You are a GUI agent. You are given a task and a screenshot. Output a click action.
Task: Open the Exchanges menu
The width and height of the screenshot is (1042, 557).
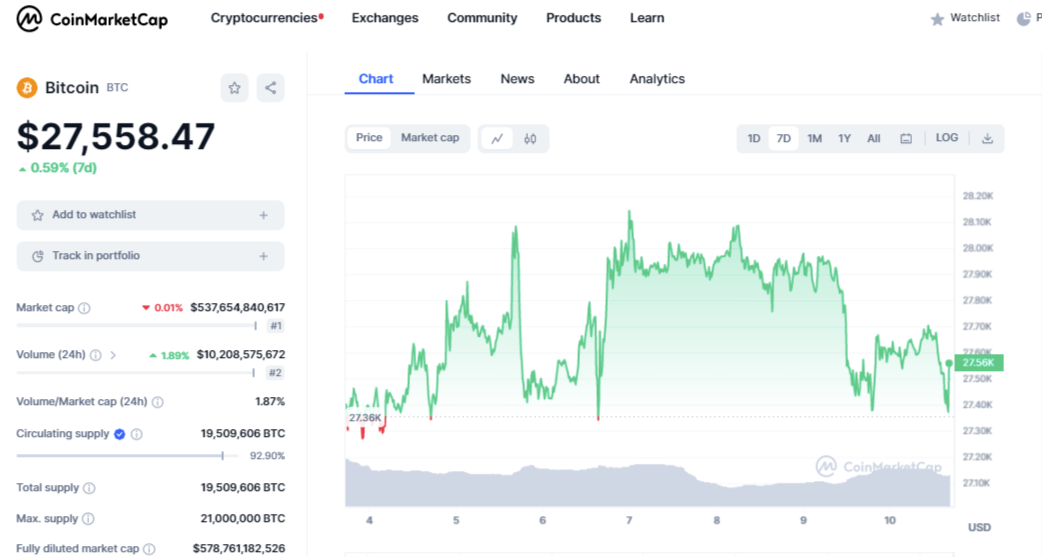click(385, 18)
